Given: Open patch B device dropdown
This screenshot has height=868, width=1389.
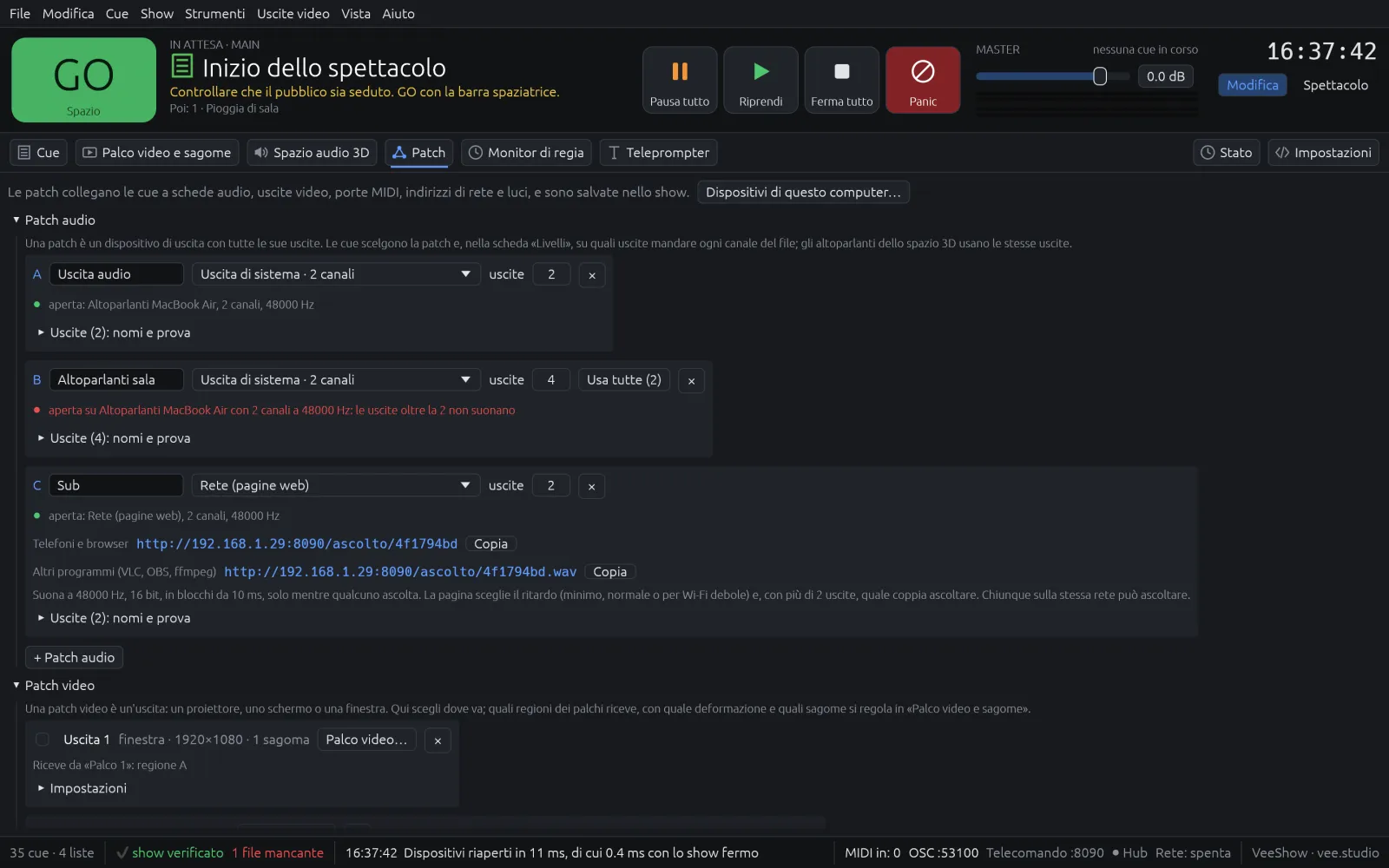Looking at the screenshot, I should click(336, 380).
